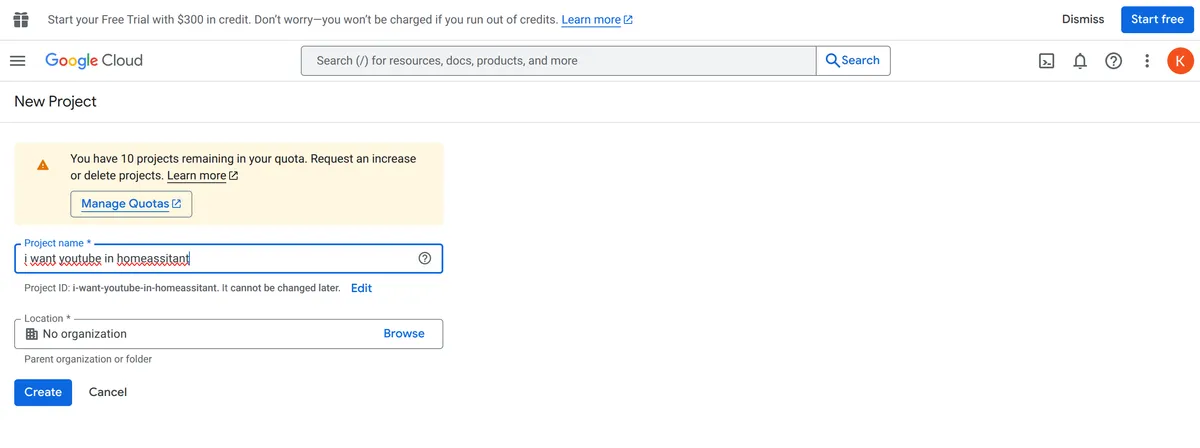Browse for a location
Screen dimensions: 1200x448
click(404, 334)
